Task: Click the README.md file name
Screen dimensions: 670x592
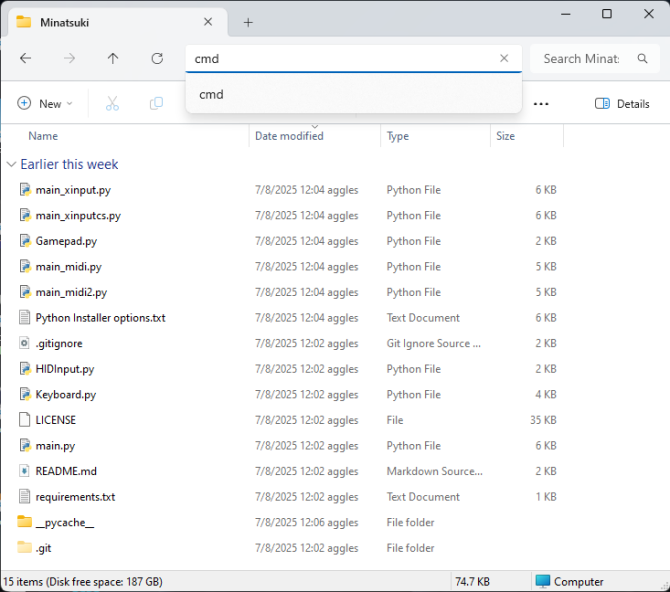Action: [x=66, y=471]
